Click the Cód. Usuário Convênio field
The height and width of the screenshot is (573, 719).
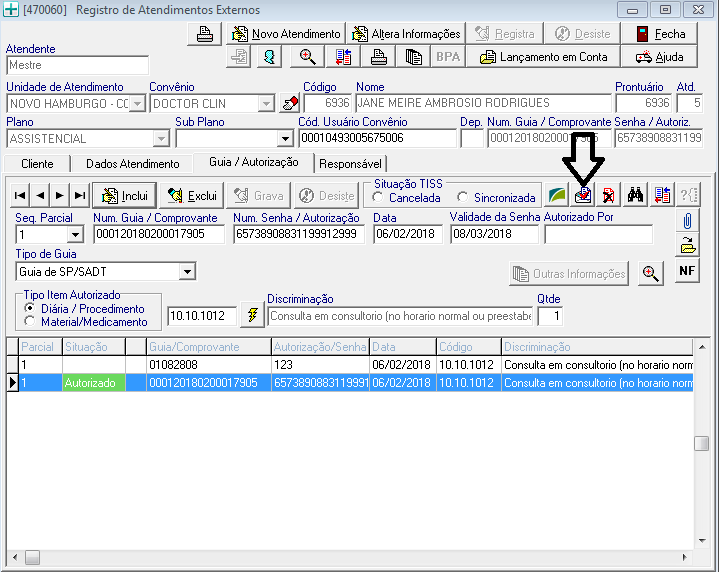coord(377,138)
